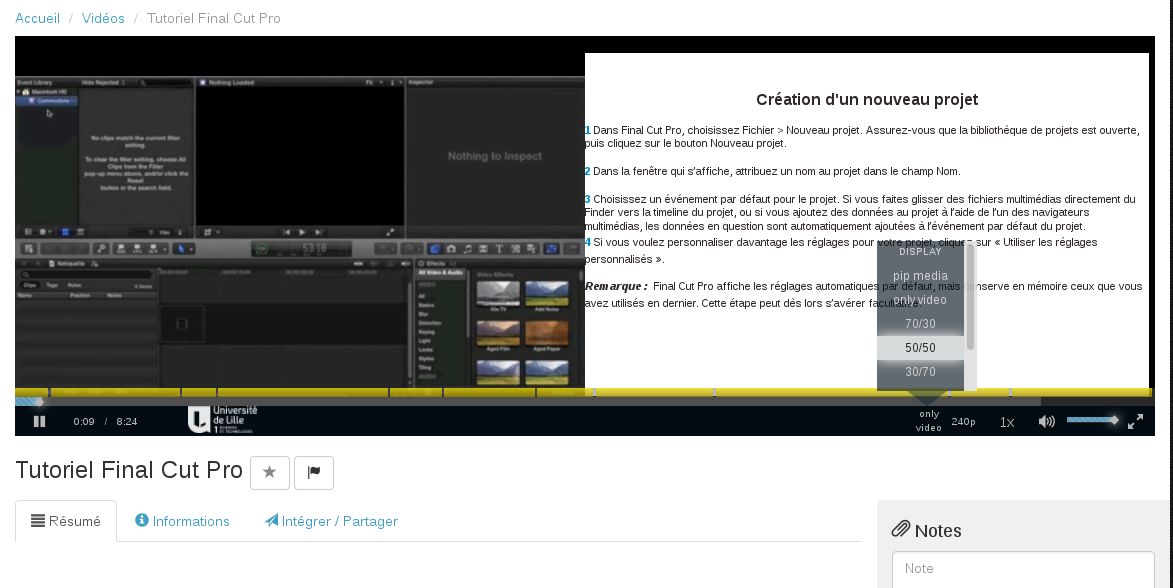The width and height of the screenshot is (1173, 588).
Task: Select the 70/30 display layout
Action: click(x=920, y=324)
